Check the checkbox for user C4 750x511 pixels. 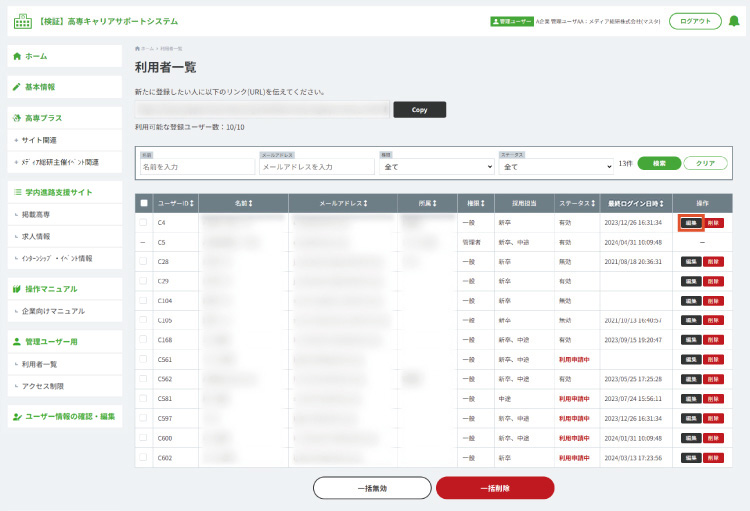(143, 222)
